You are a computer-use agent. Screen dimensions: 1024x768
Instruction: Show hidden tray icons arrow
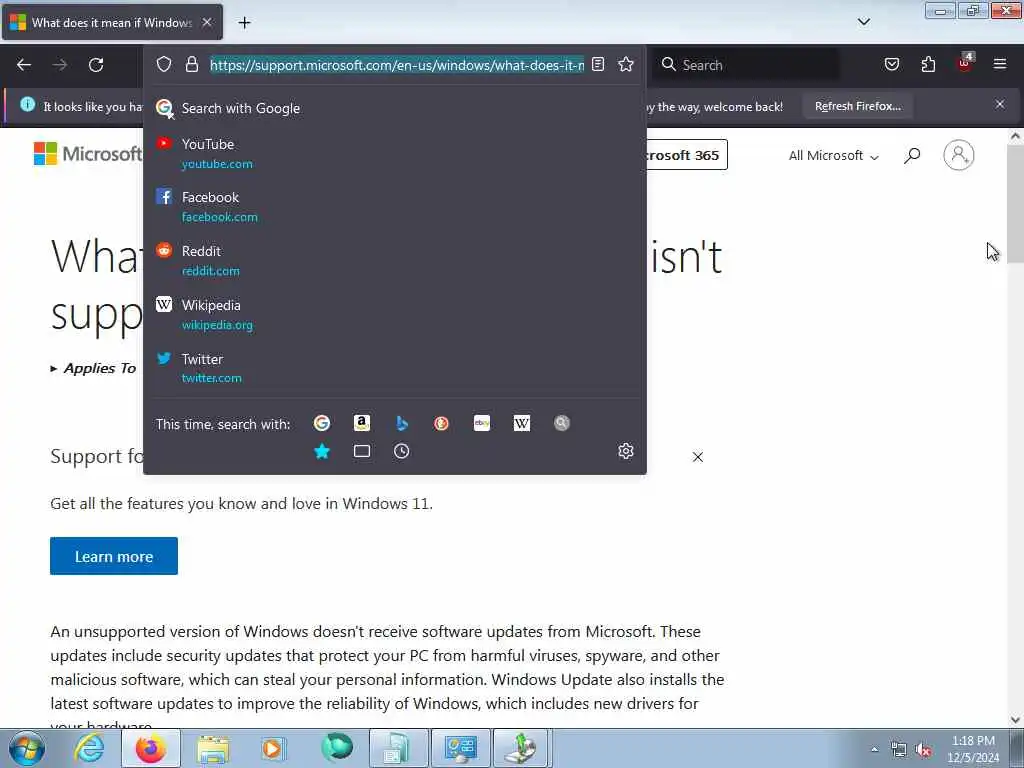pos(874,749)
